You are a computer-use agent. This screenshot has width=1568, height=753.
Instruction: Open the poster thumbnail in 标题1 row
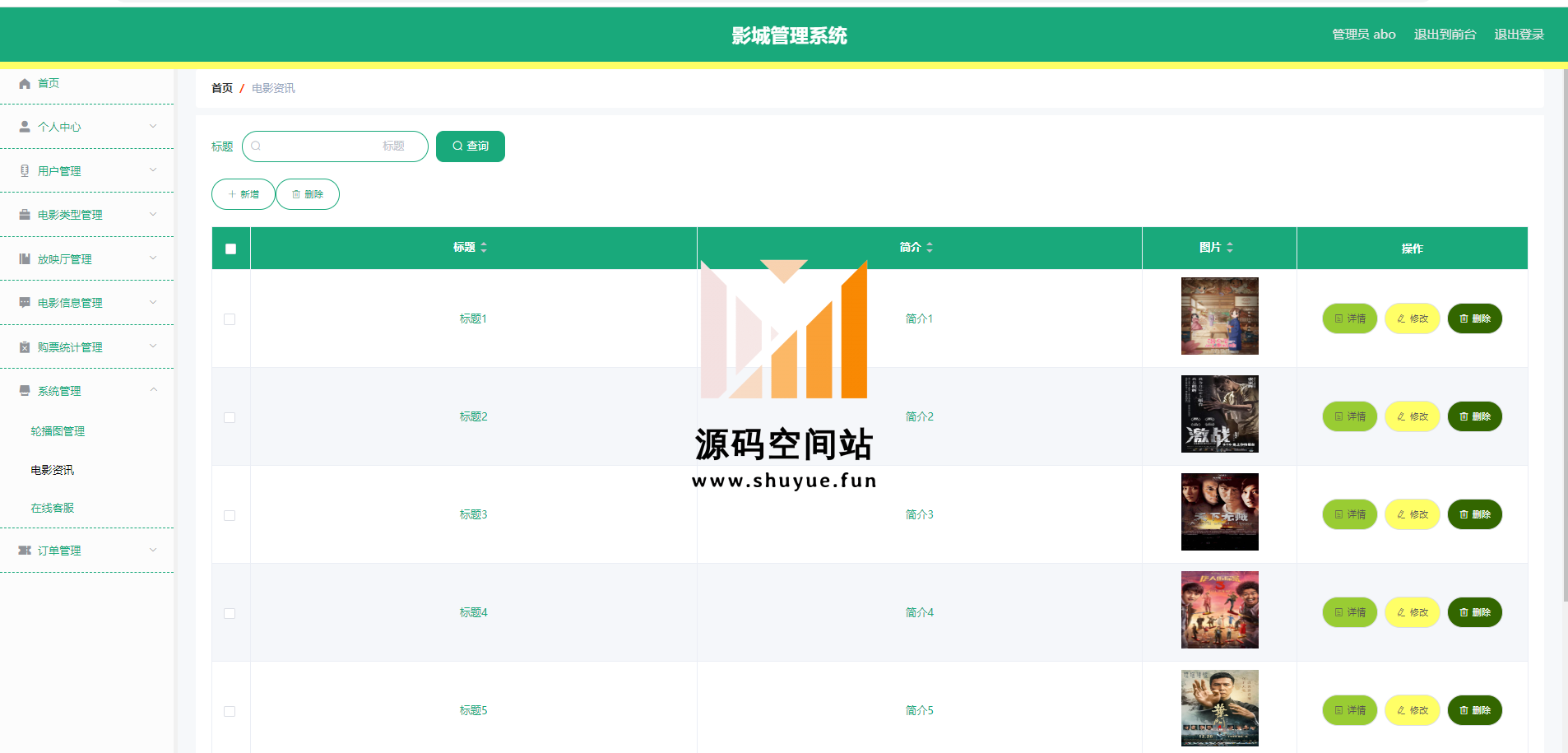coord(1219,316)
